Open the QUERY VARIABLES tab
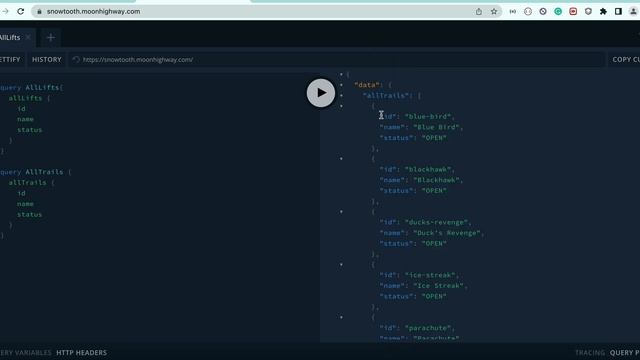Screen dimensions: 640x360 (x=26, y=353)
